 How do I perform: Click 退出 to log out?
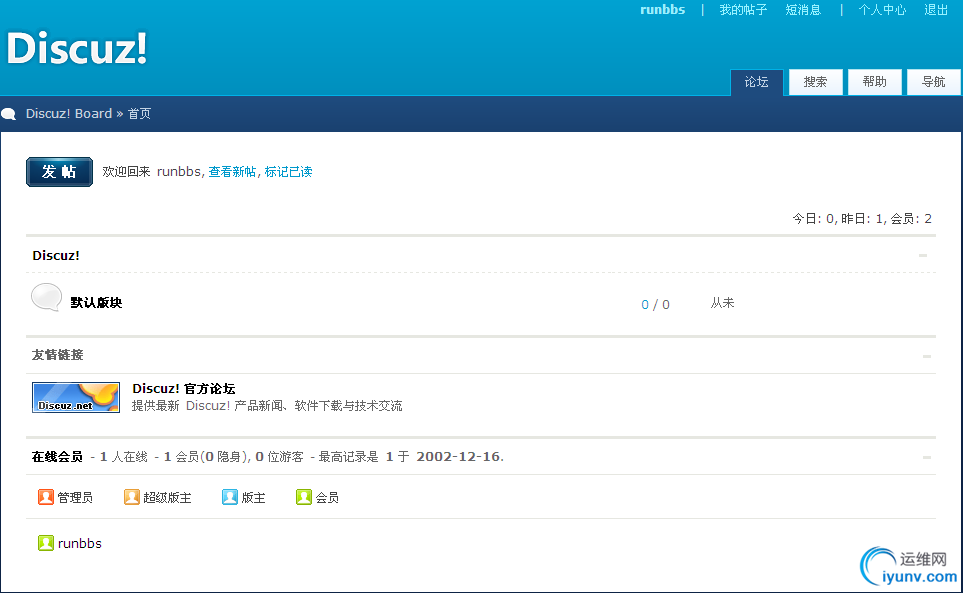point(936,10)
